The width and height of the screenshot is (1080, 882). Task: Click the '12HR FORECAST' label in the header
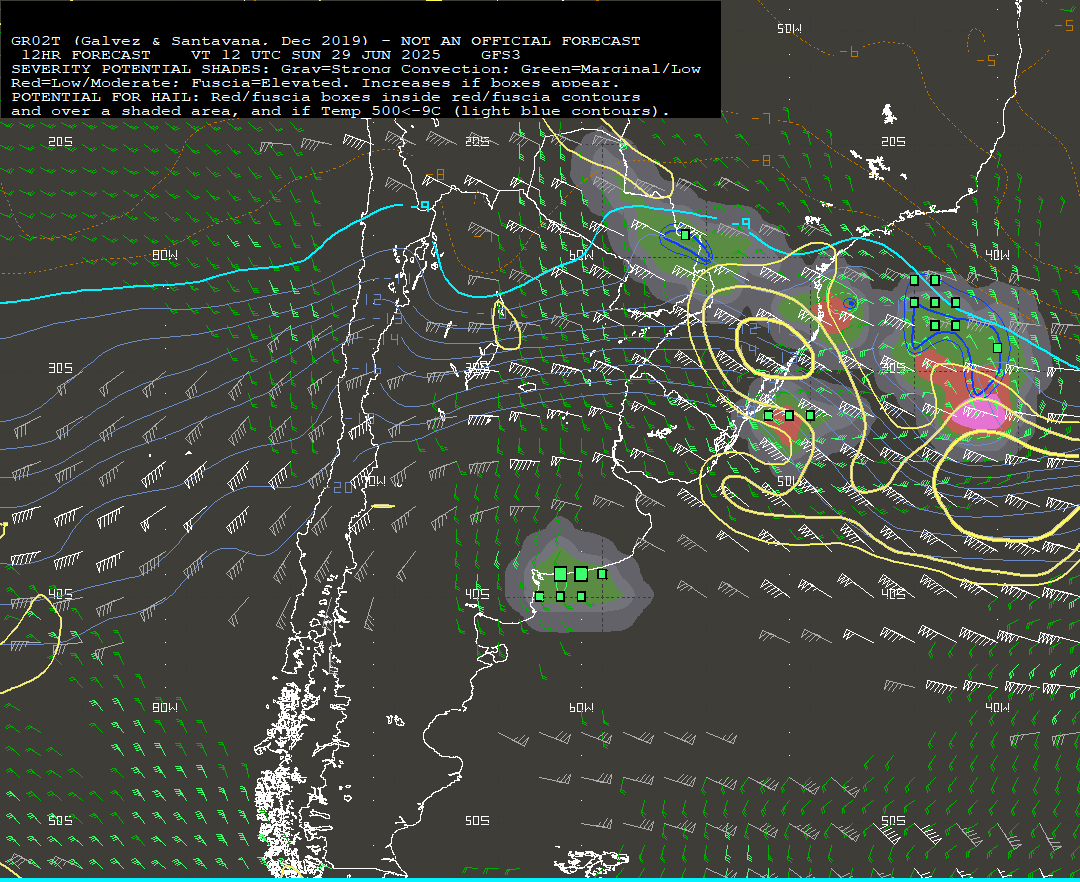tap(85, 54)
